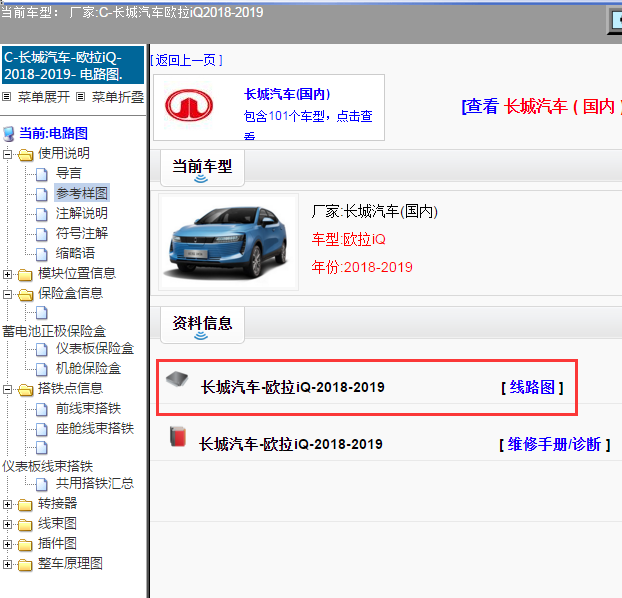This screenshot has width=622, height=598.
Task: Collapse the 使用说明 tree node
Action: (7, 154)
